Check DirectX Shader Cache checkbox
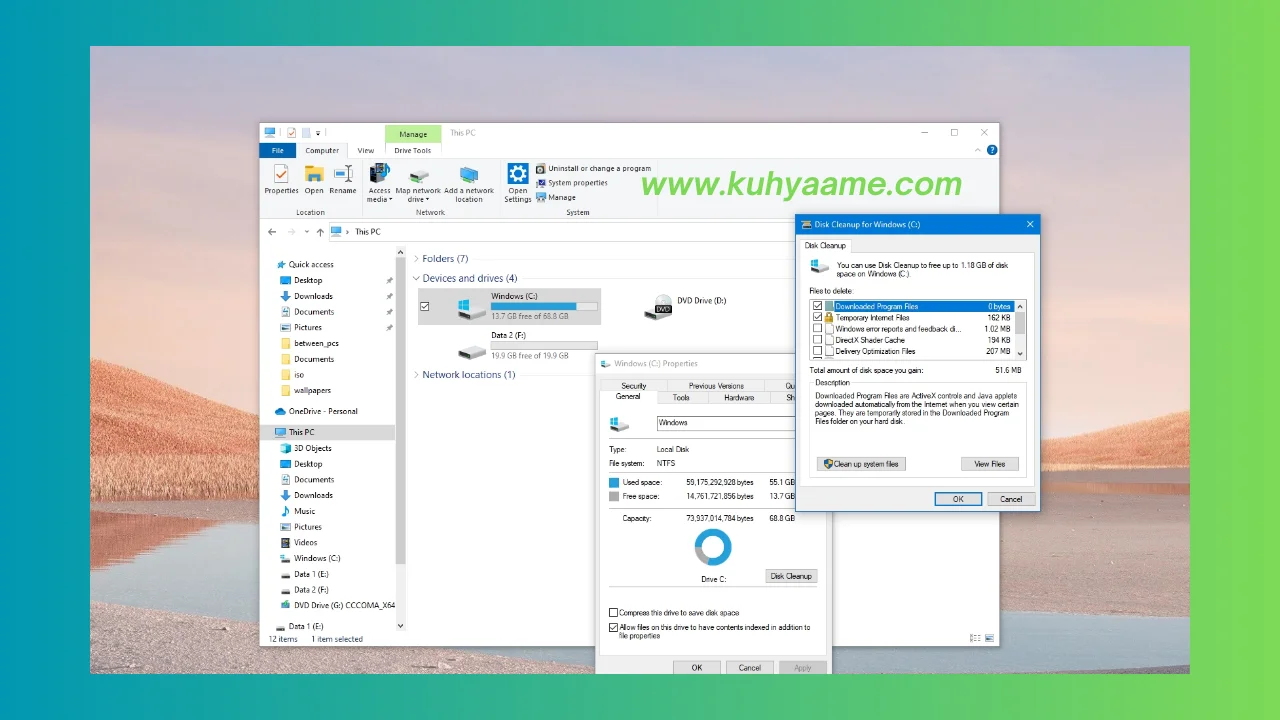 click(817, 340)
